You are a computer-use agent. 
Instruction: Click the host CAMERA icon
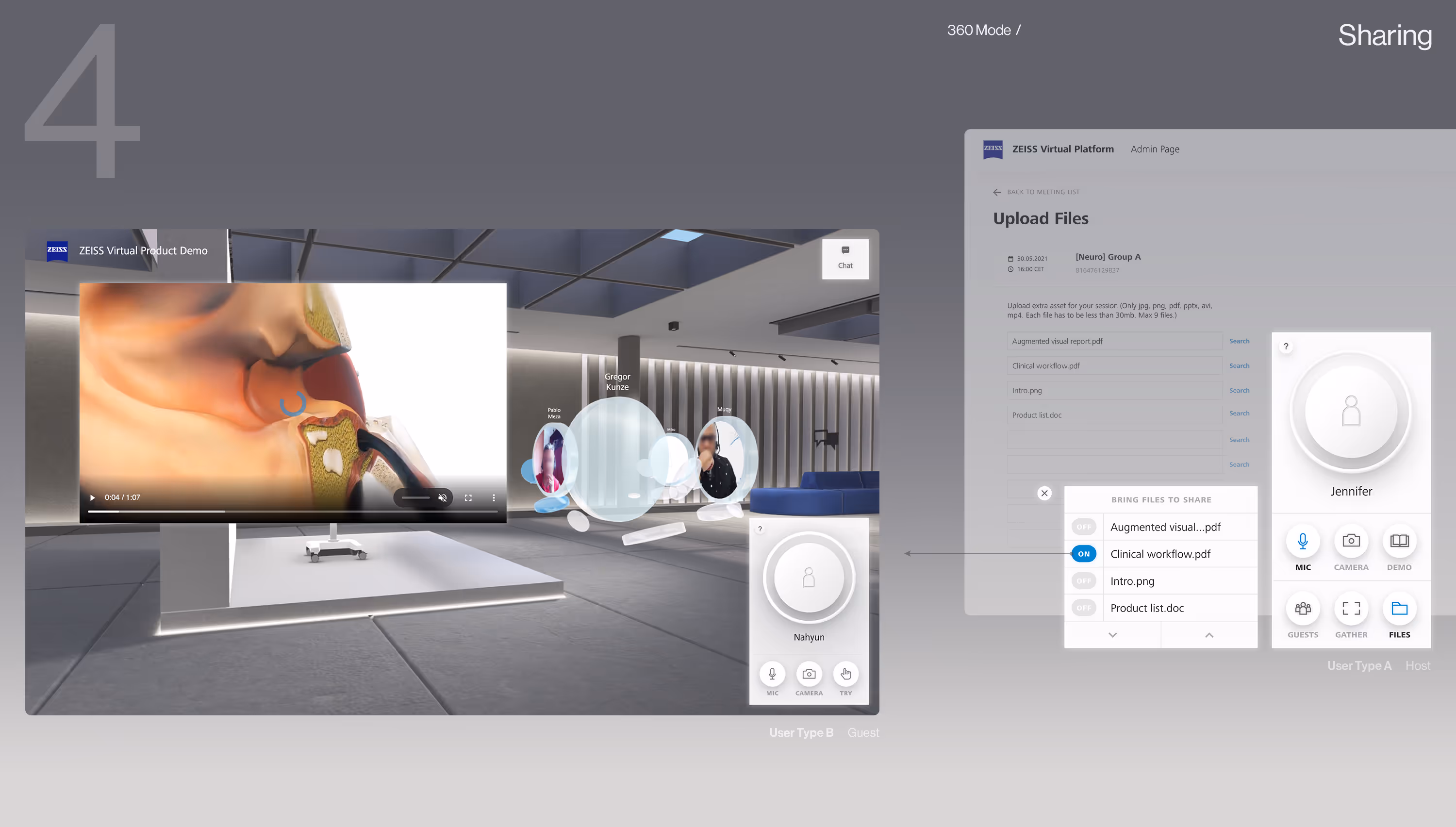tap(1351, 541)
